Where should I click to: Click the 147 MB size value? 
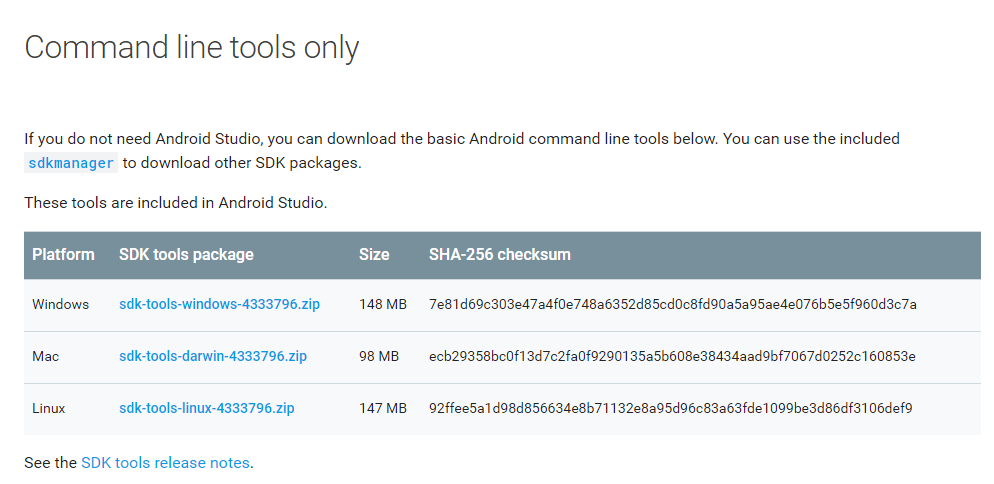click(x=382, y=408)
